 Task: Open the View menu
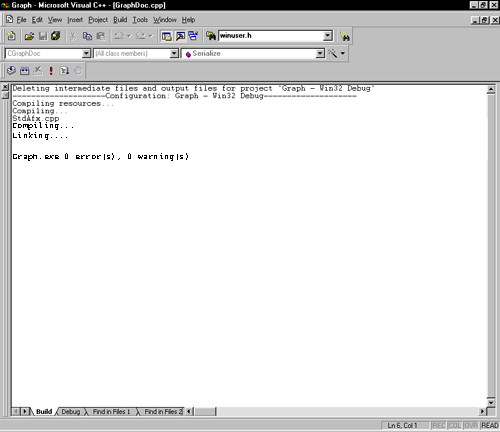tap(55, 20)
